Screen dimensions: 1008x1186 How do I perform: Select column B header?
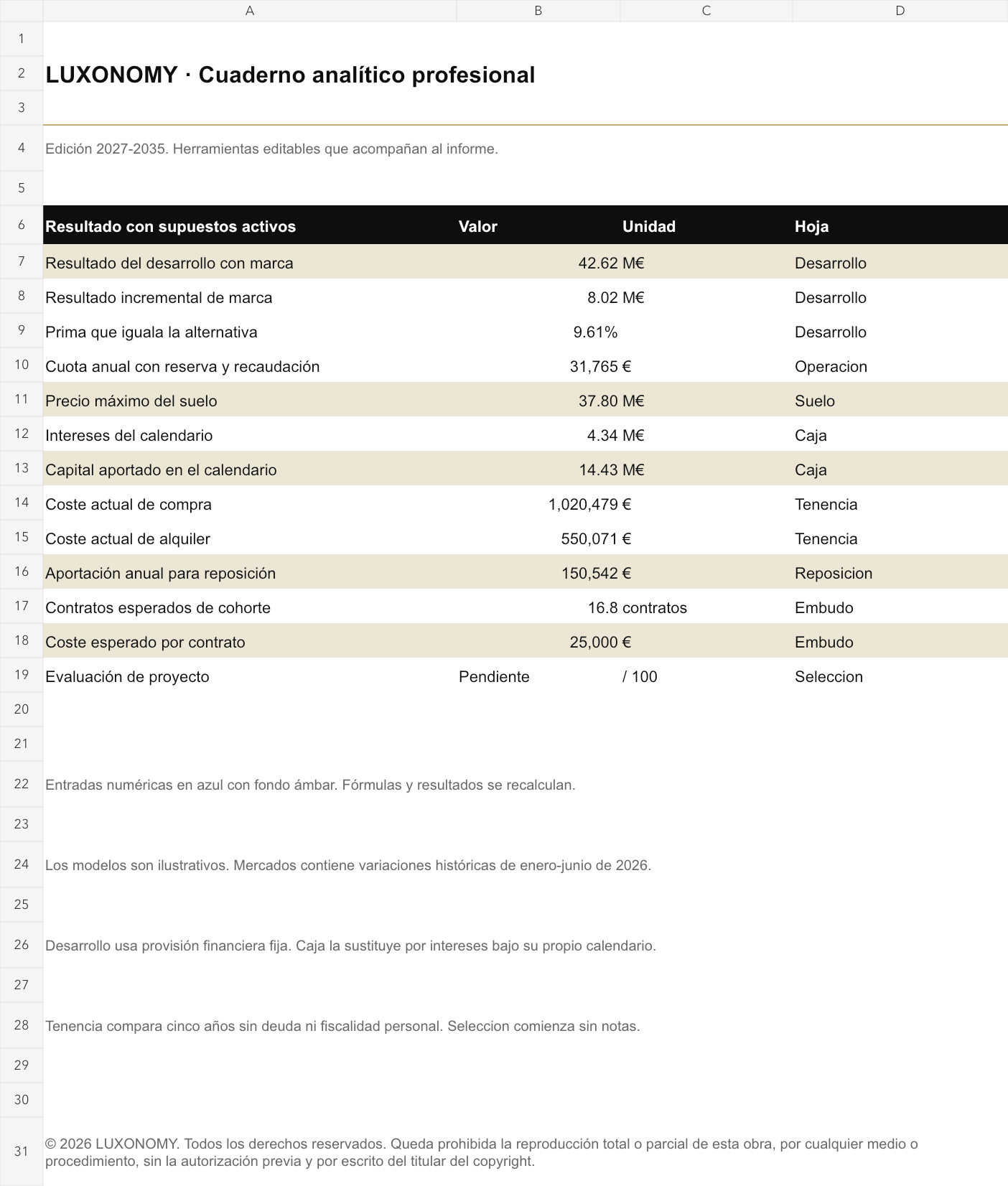coord(538,11)
